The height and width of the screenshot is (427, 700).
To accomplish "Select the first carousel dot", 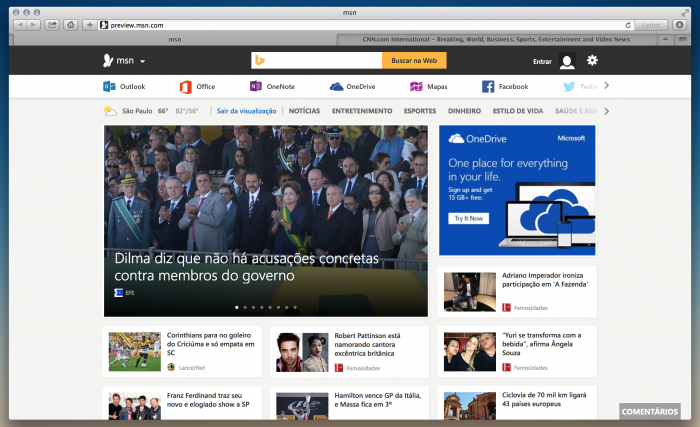I will [x=237, y=307].
